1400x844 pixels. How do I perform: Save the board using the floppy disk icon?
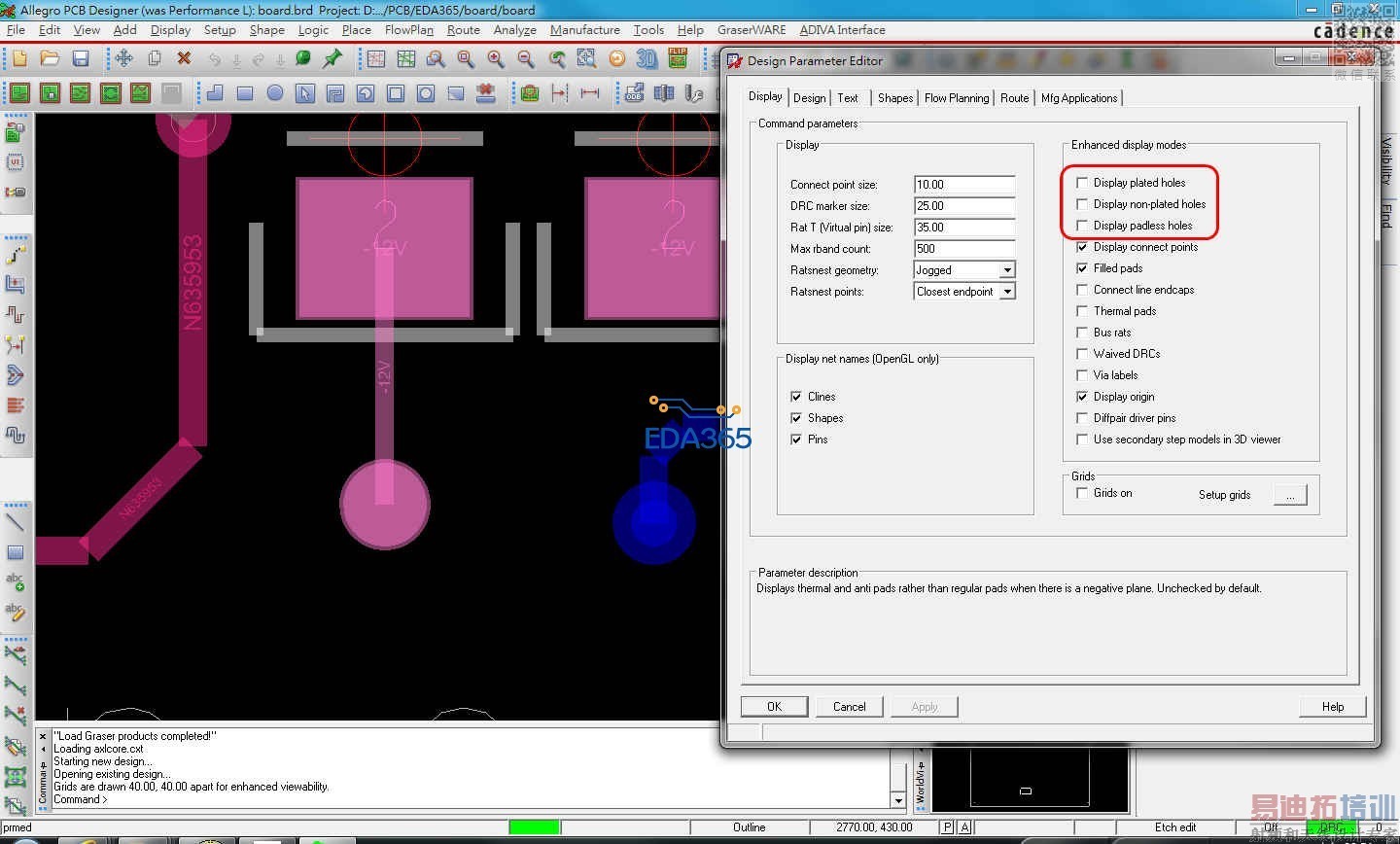click(x=81, y=59)
